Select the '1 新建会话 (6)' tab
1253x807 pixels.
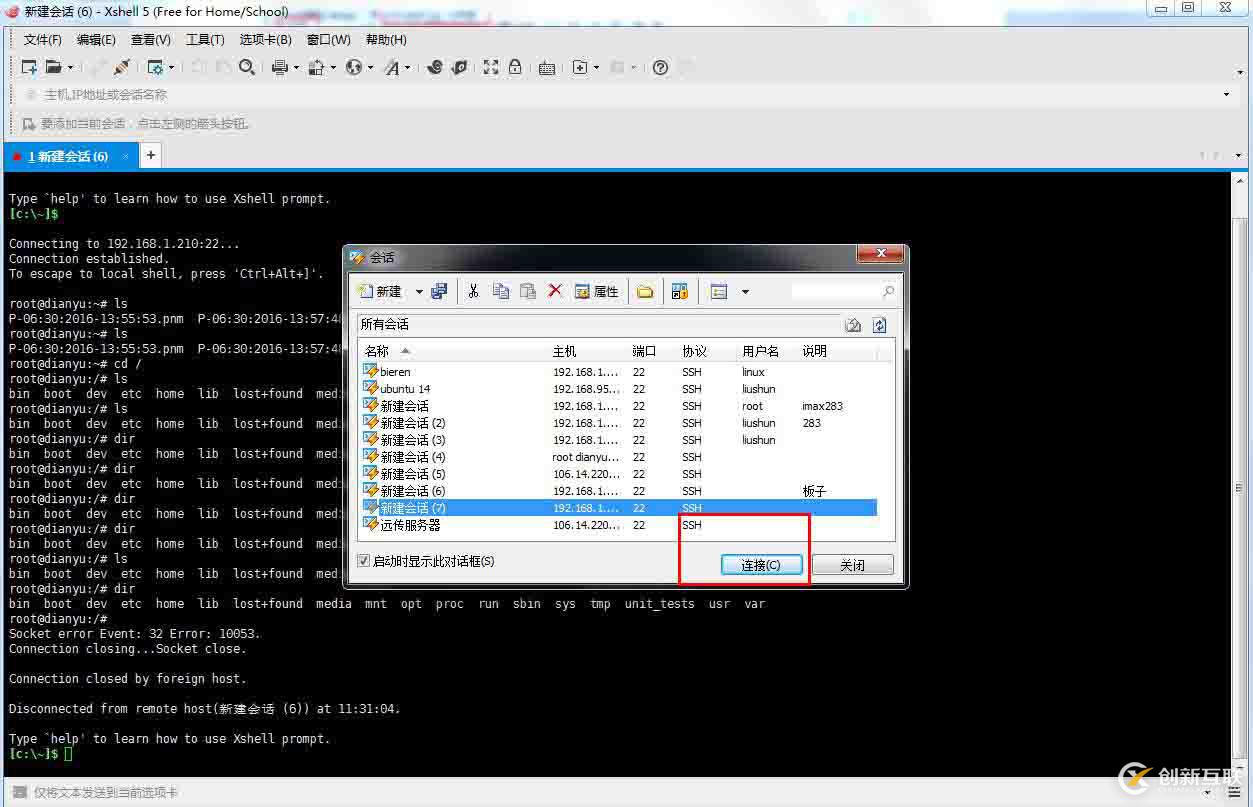[69, 156]
